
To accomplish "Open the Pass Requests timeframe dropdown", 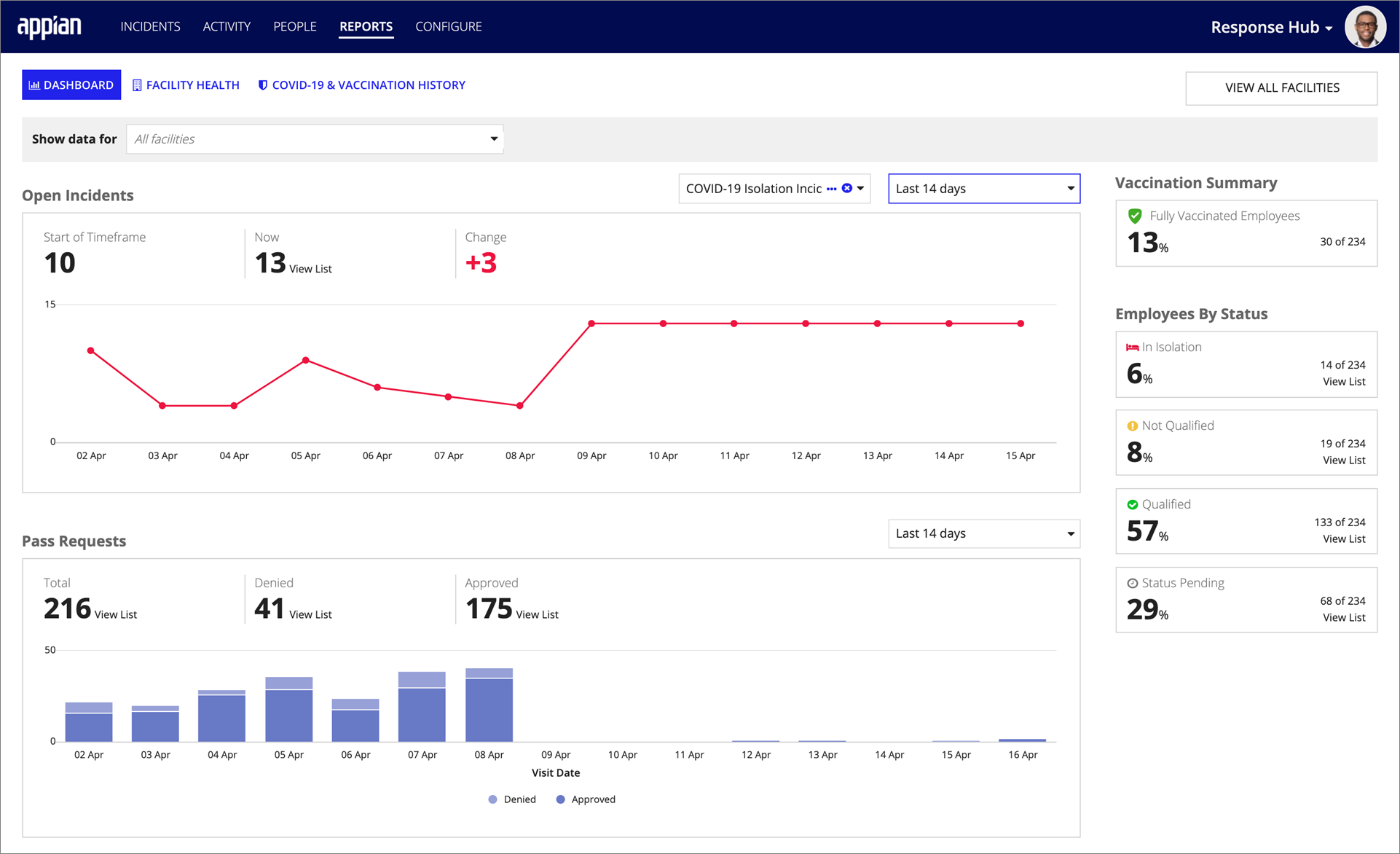I will click(x=983, y=533).
